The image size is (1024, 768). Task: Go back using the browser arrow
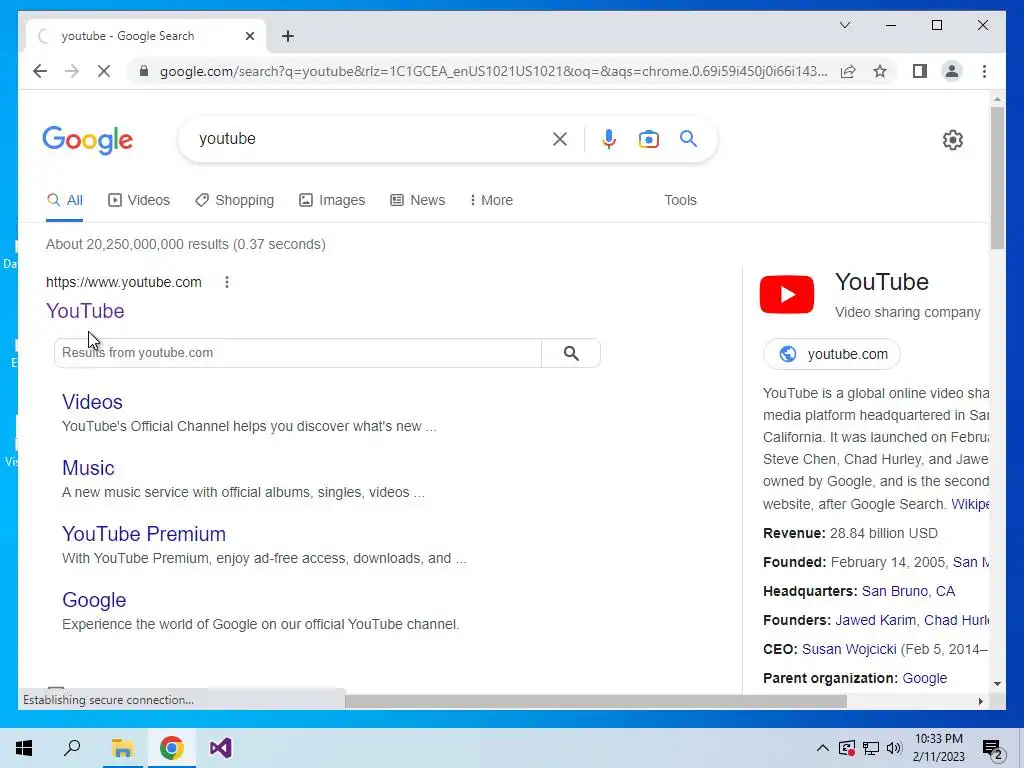point(40,71)
